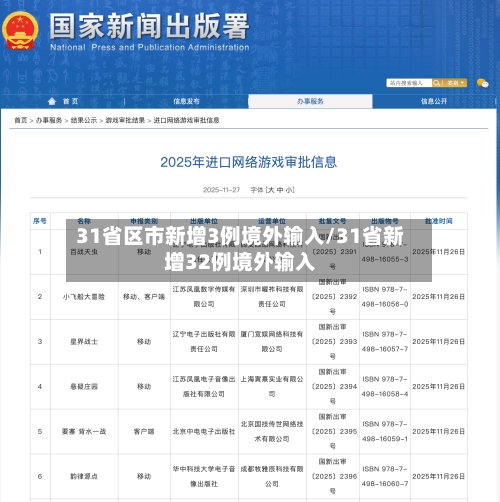Click the approval date in row 2

click(439, 297)
